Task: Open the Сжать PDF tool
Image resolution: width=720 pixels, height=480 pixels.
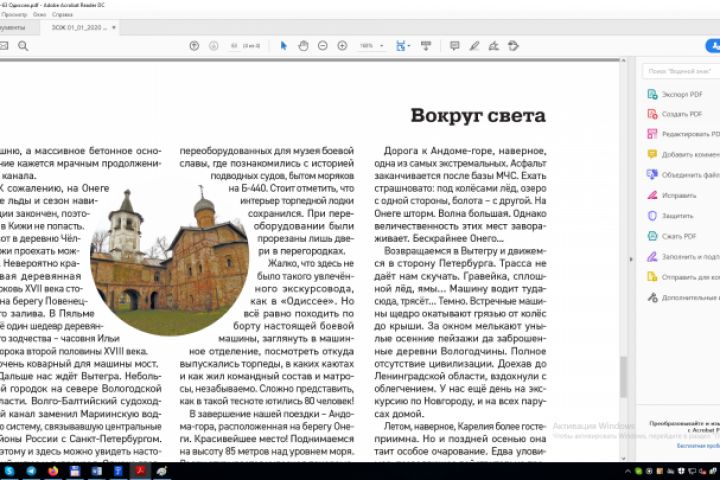Action: 671,236
